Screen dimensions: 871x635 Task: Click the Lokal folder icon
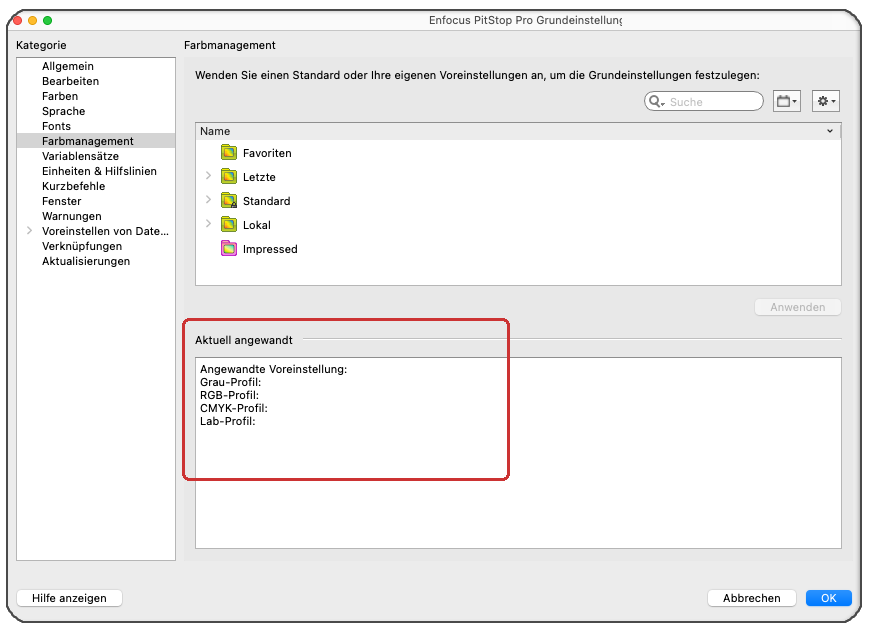pos(229,225)
